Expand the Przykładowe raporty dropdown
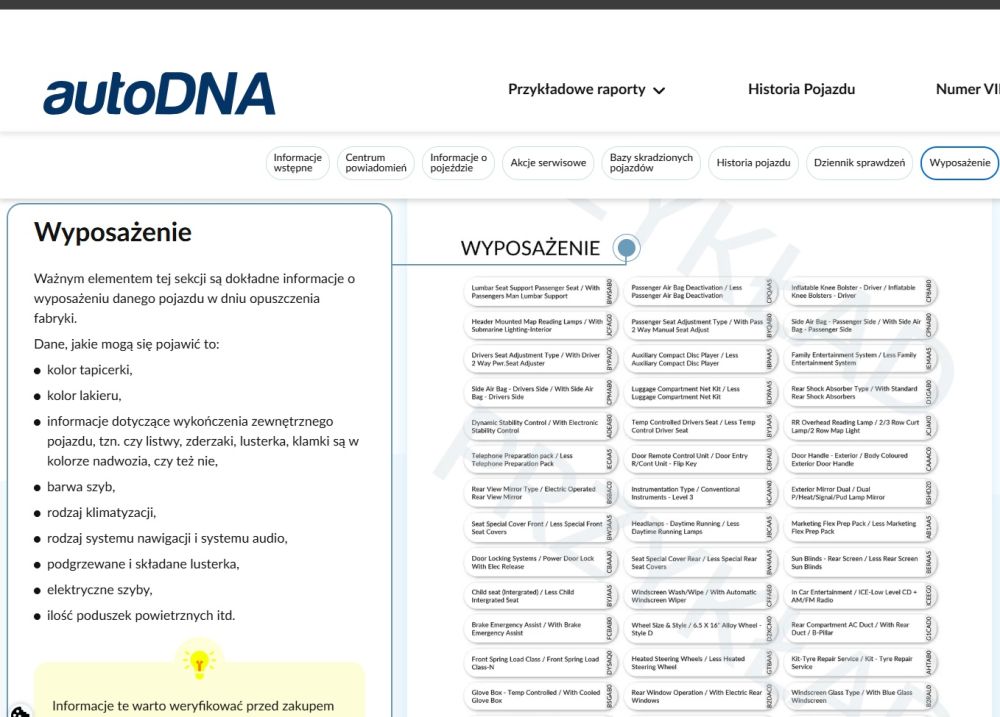Screen dimensions: 1000x717 coord(586,89)
